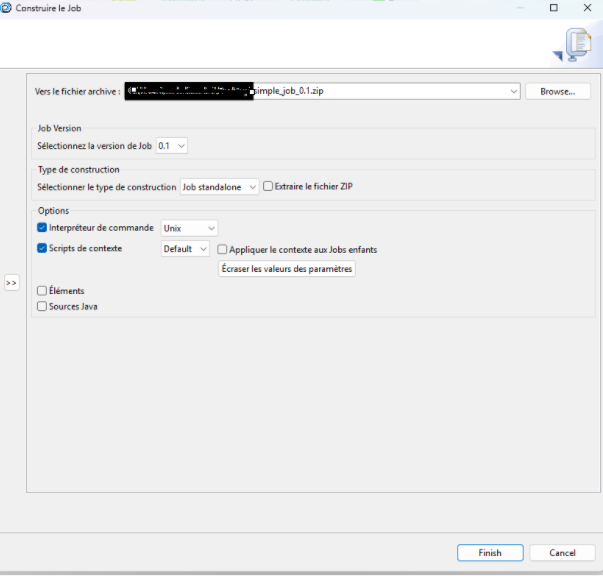Uncheck Interpréteur de commande option
Screen dimensions: 603x578
tap(42, 228)
